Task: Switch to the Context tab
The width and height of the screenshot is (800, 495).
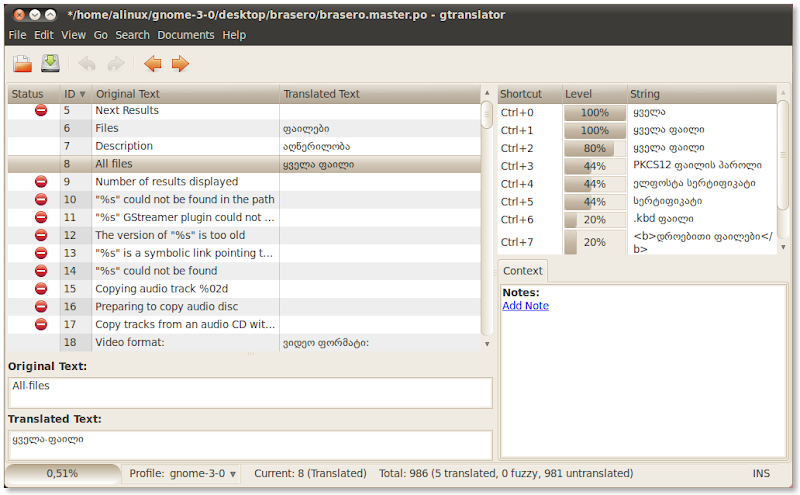Action: point(522,271)
